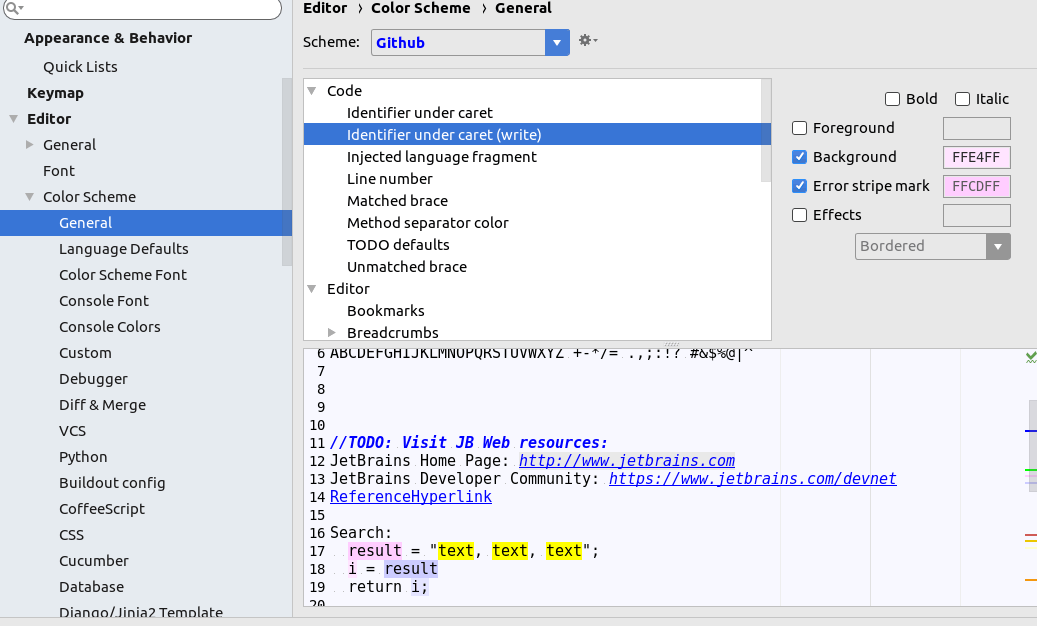Select Injected language fragment in the attribute list
The height and width of the screenshot is (626, 1037).
click(442, 156)
